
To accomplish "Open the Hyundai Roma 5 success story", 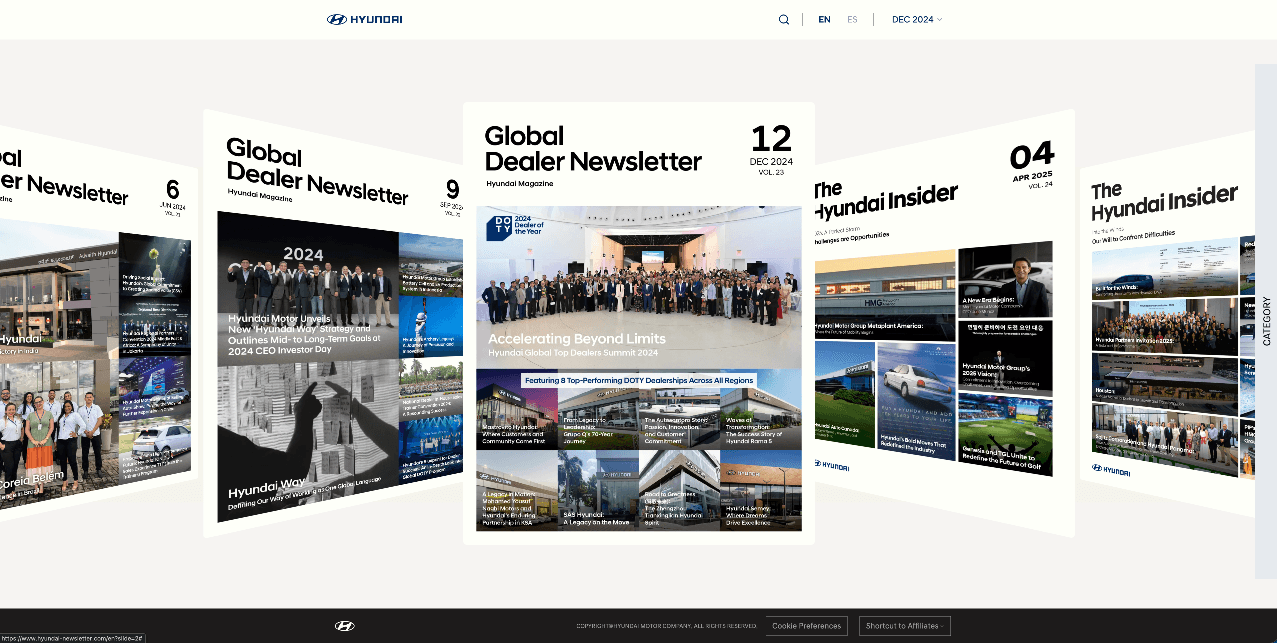I will [760, 411].
